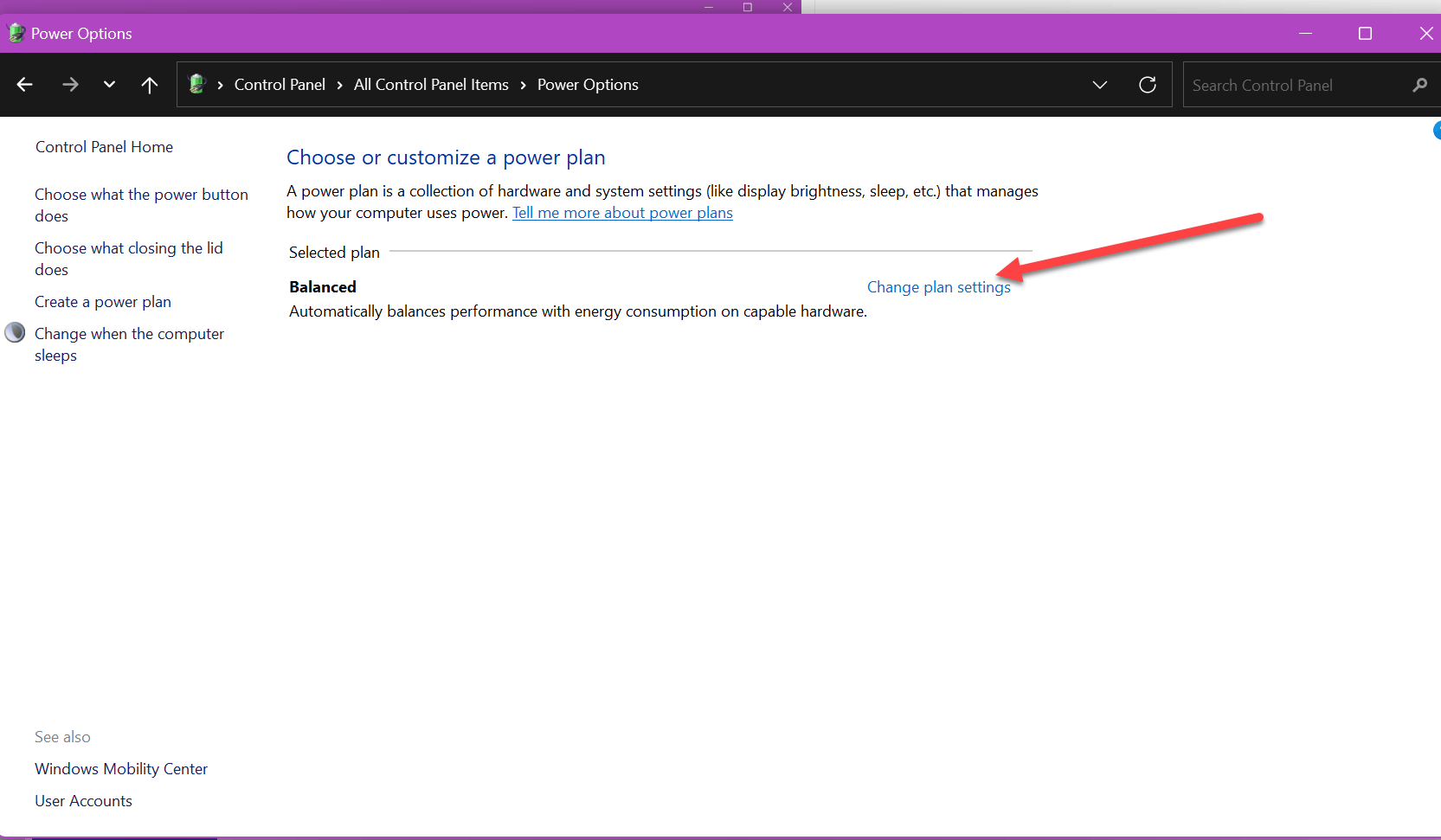
Task: Minimize the background window behind Power Options
Action: coord(708,7)
